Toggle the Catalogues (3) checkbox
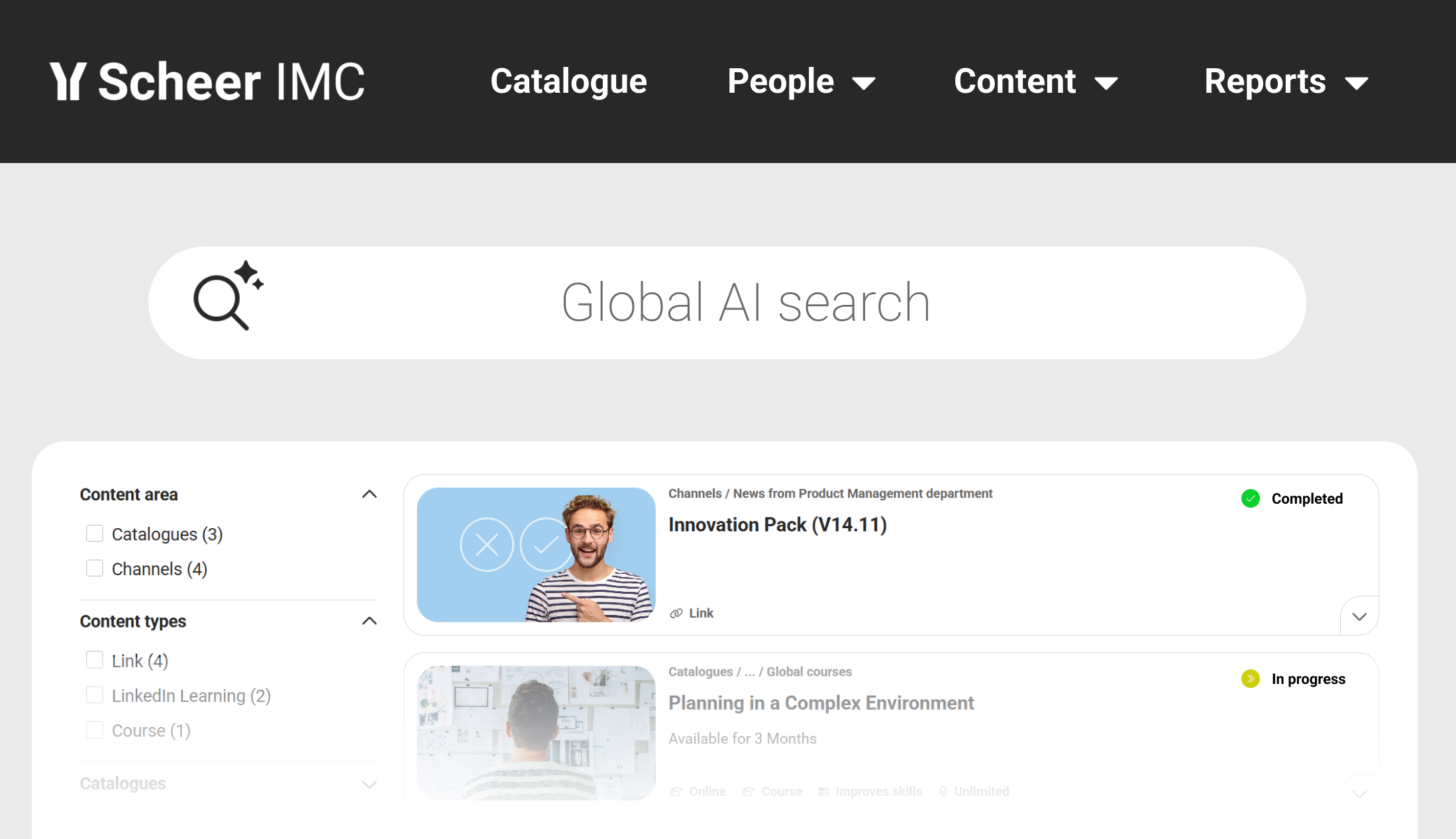 [95, 533]
